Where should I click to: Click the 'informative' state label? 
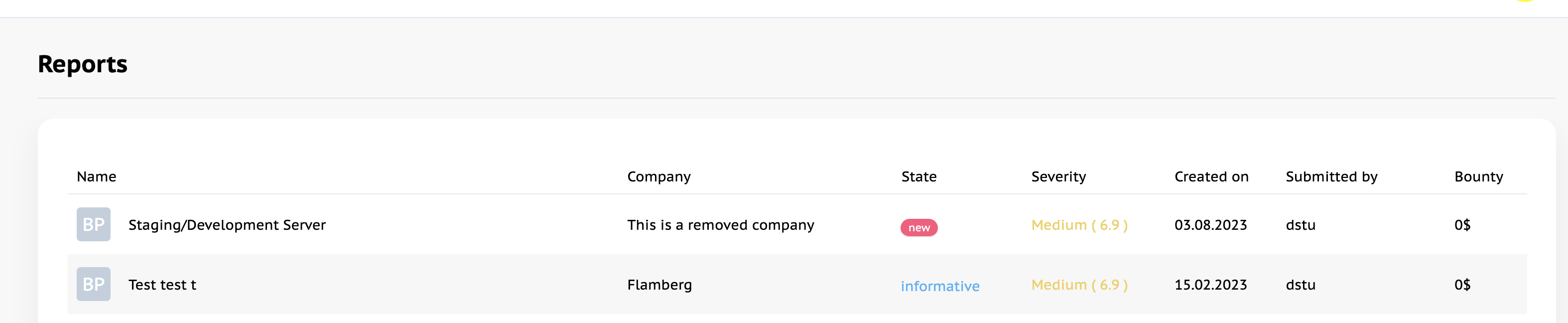(940, 286)
